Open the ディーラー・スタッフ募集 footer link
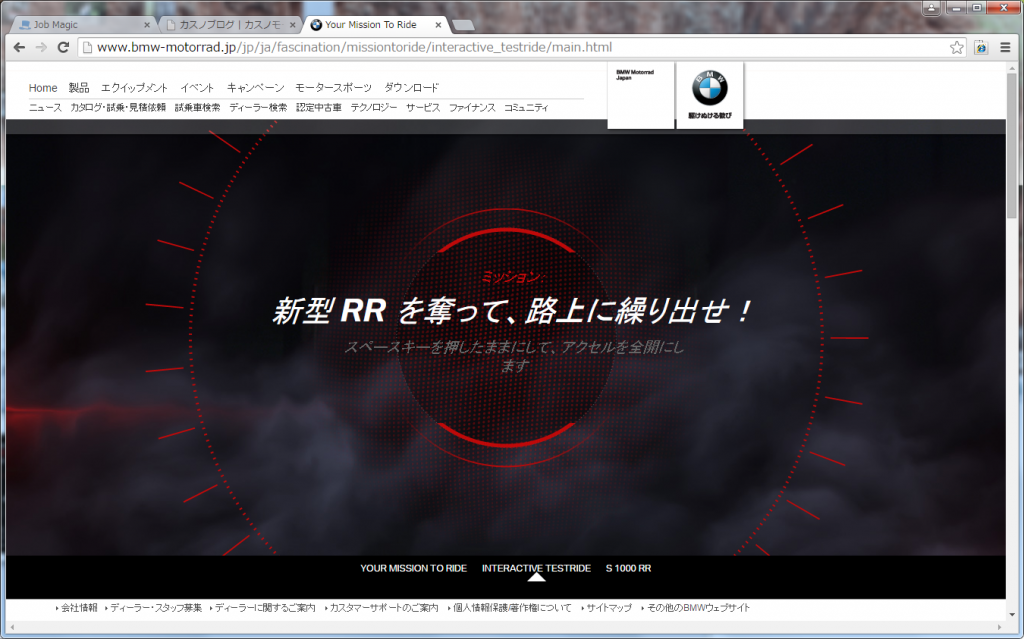 156,608
